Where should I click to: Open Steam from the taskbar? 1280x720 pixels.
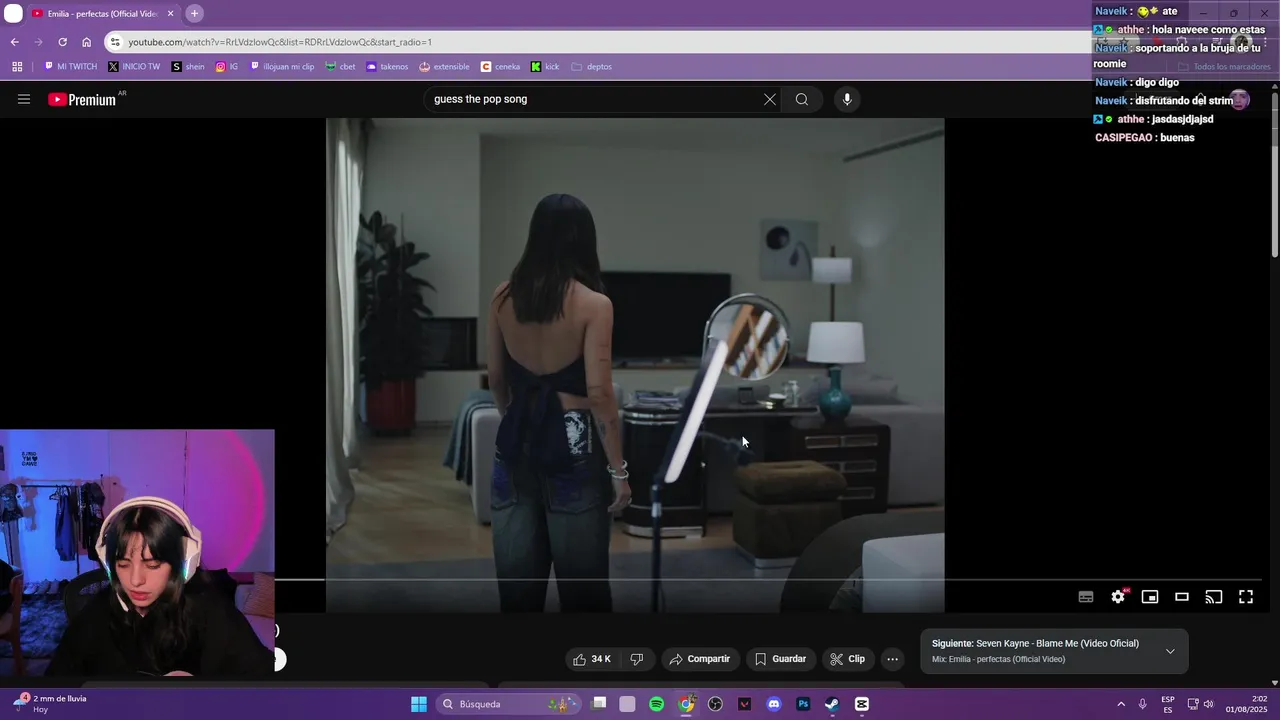point(832,704)
